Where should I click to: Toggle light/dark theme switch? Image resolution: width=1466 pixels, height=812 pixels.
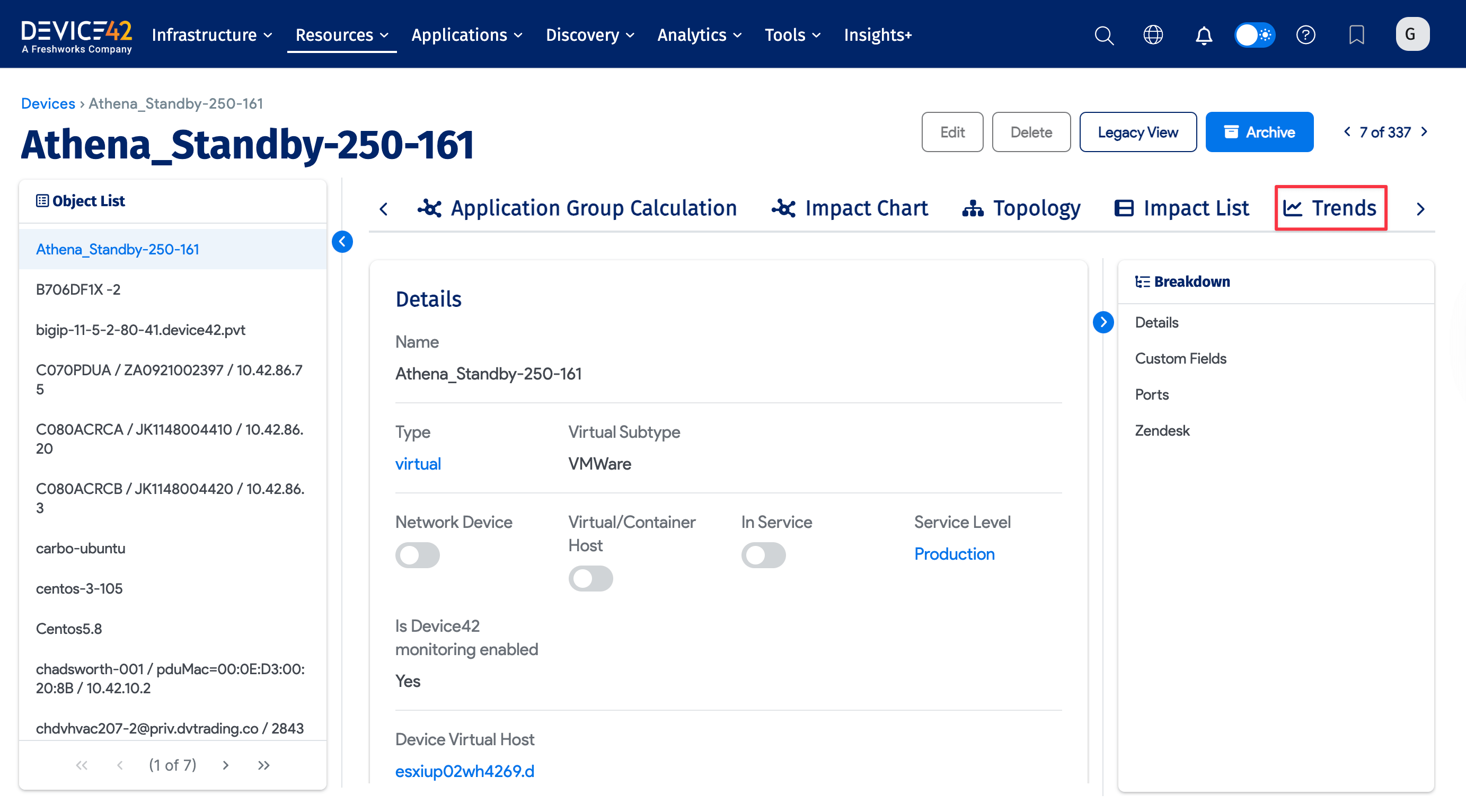(1255, 36)
